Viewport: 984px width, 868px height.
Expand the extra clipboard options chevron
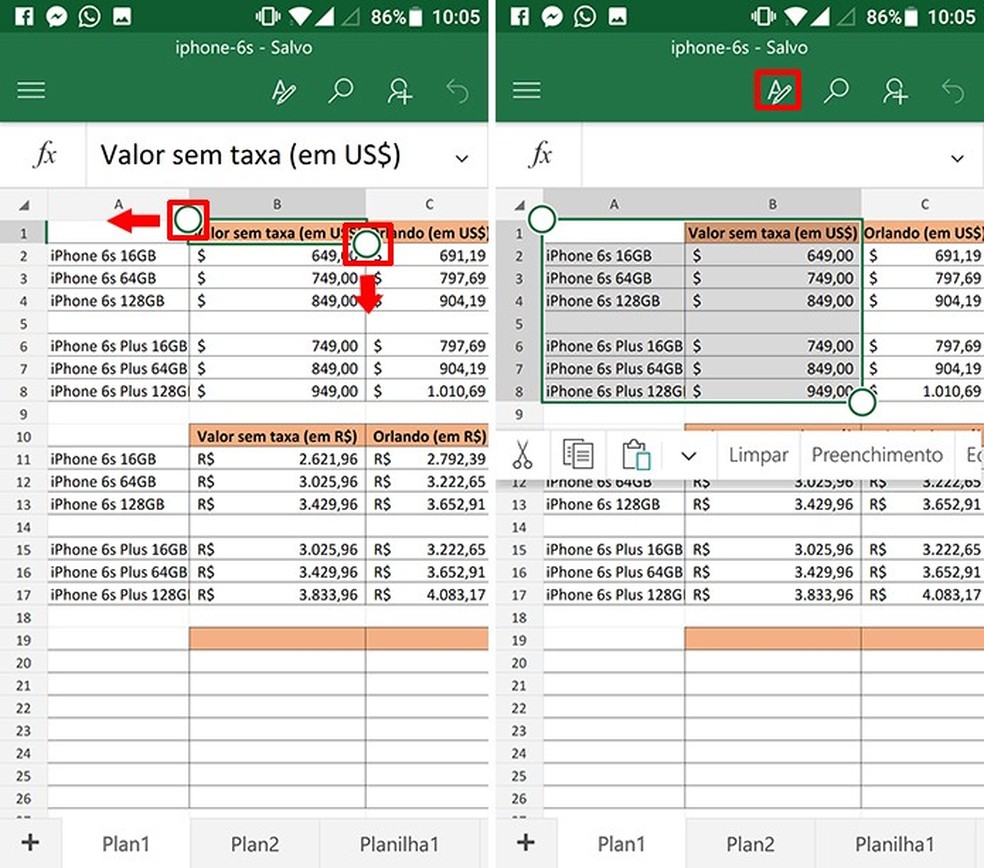pyautogui.click(x=688, y=455)
